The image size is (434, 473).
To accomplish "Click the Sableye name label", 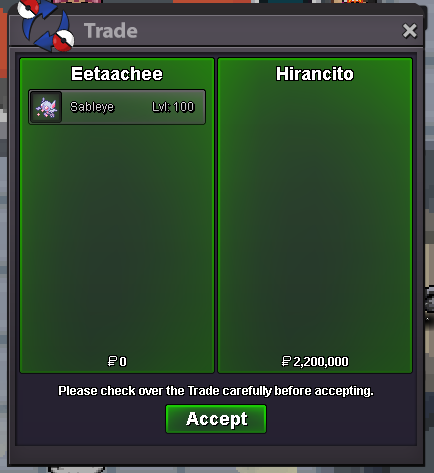I will 92,107.
